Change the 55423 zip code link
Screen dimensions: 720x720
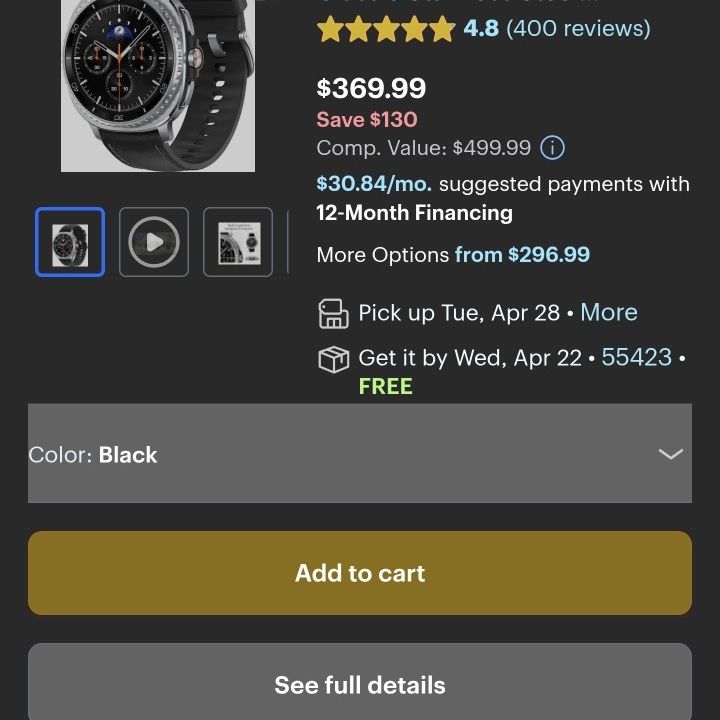(x=636, y=357)
